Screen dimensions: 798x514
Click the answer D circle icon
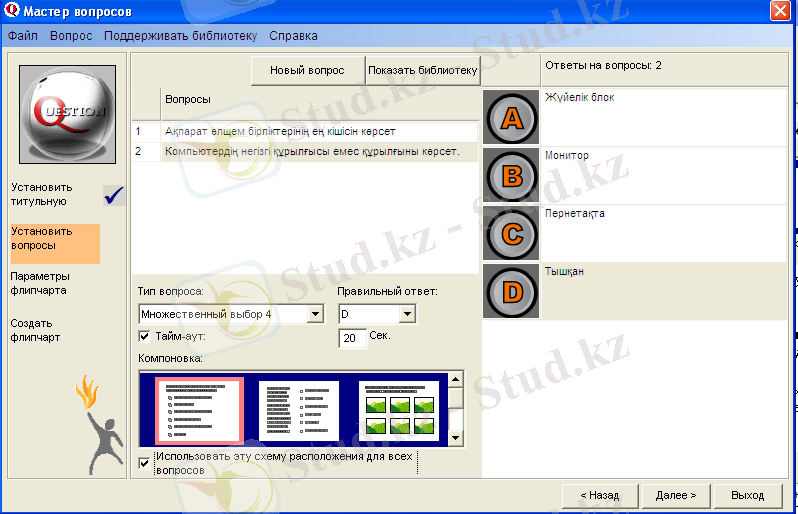click(x=511, y=292)
